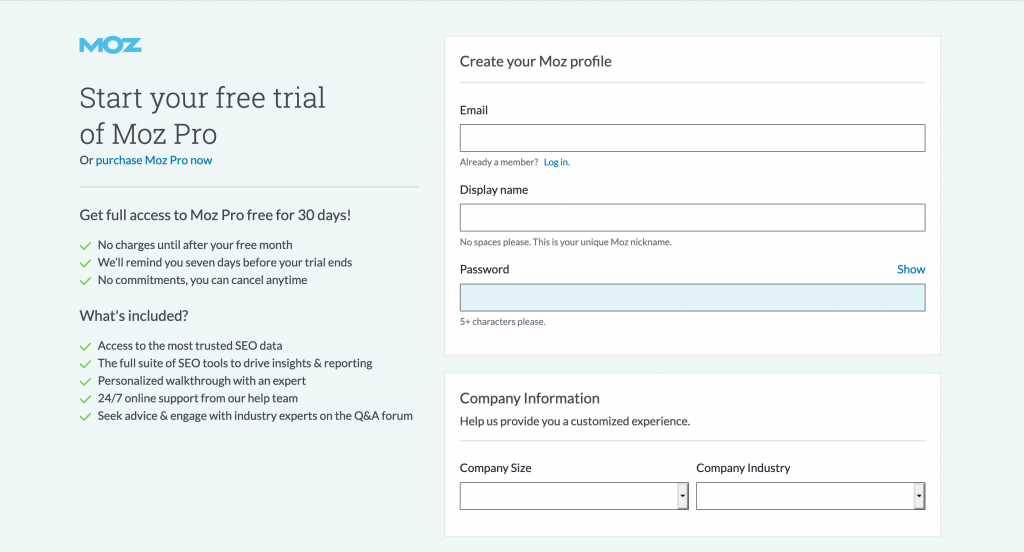The height and width of the screenshot is (552, 1024).
Task: Click the Company Industry dropdown arrow
Action: pyautogui.click(x=919, y=496)
